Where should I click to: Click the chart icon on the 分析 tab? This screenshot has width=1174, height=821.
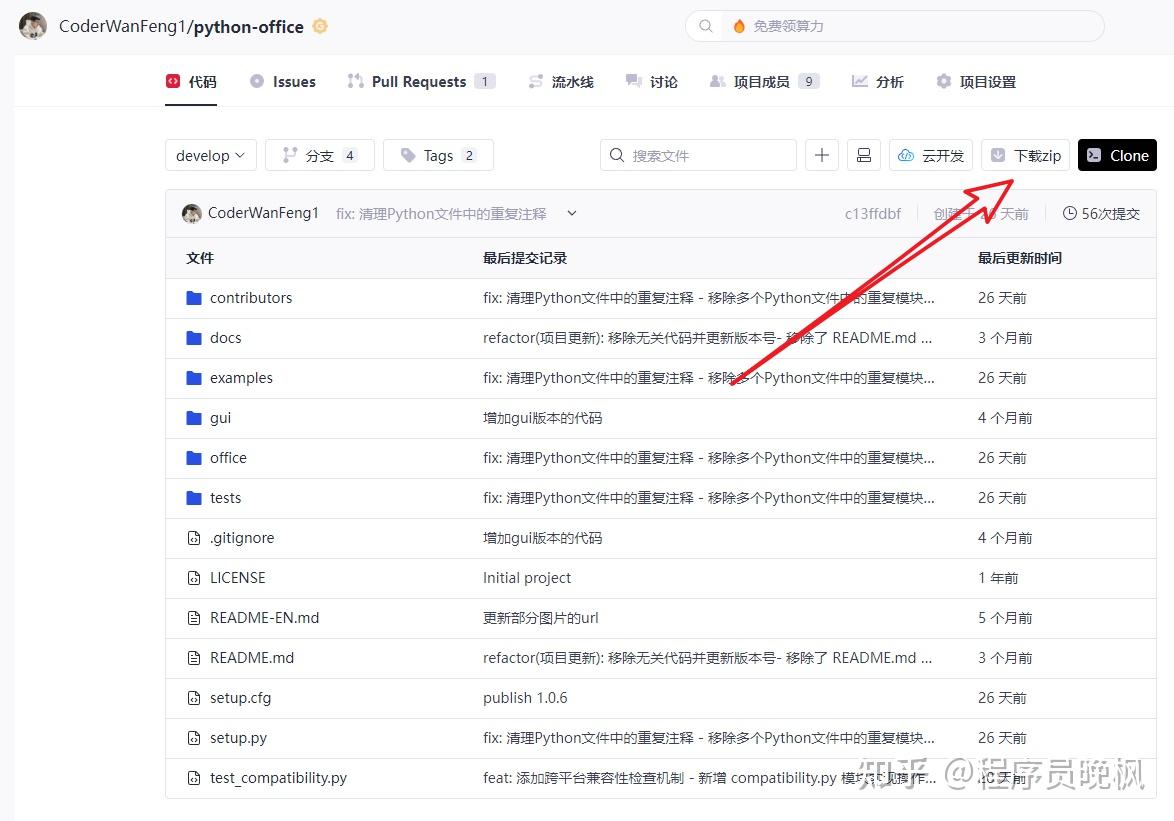point(859,81)
